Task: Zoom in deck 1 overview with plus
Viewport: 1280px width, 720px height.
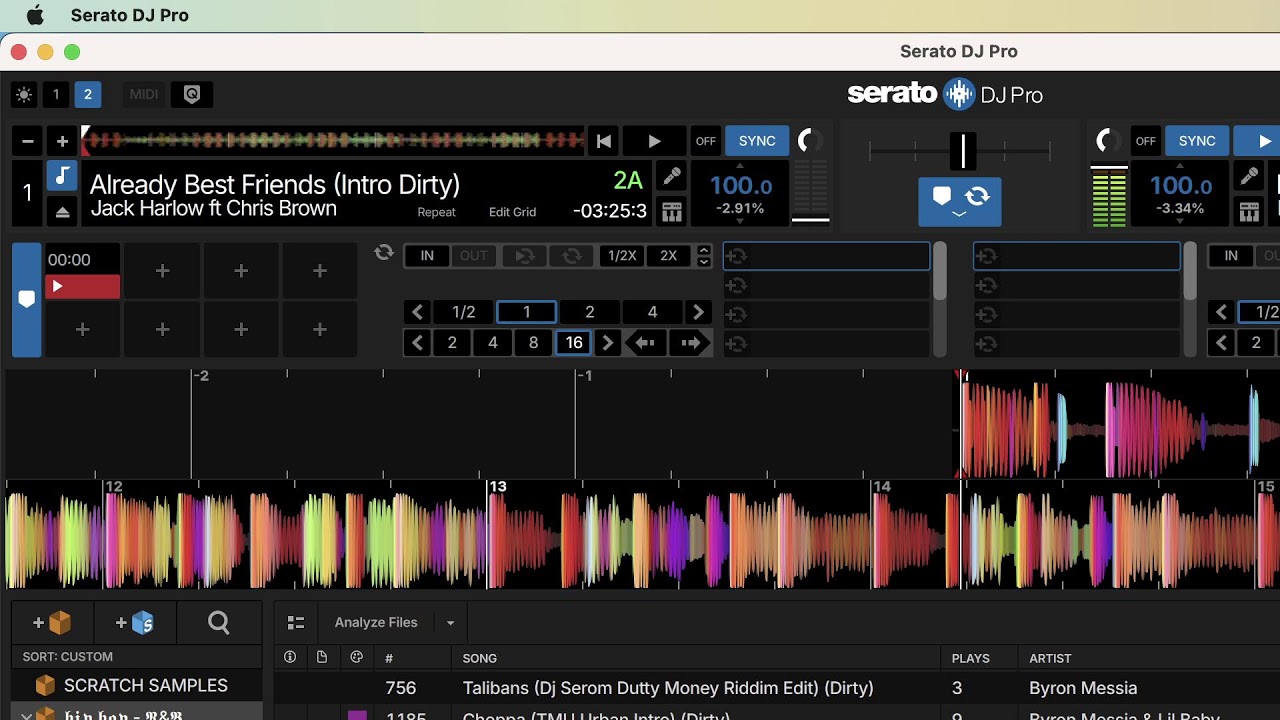Action: point(62,142)
